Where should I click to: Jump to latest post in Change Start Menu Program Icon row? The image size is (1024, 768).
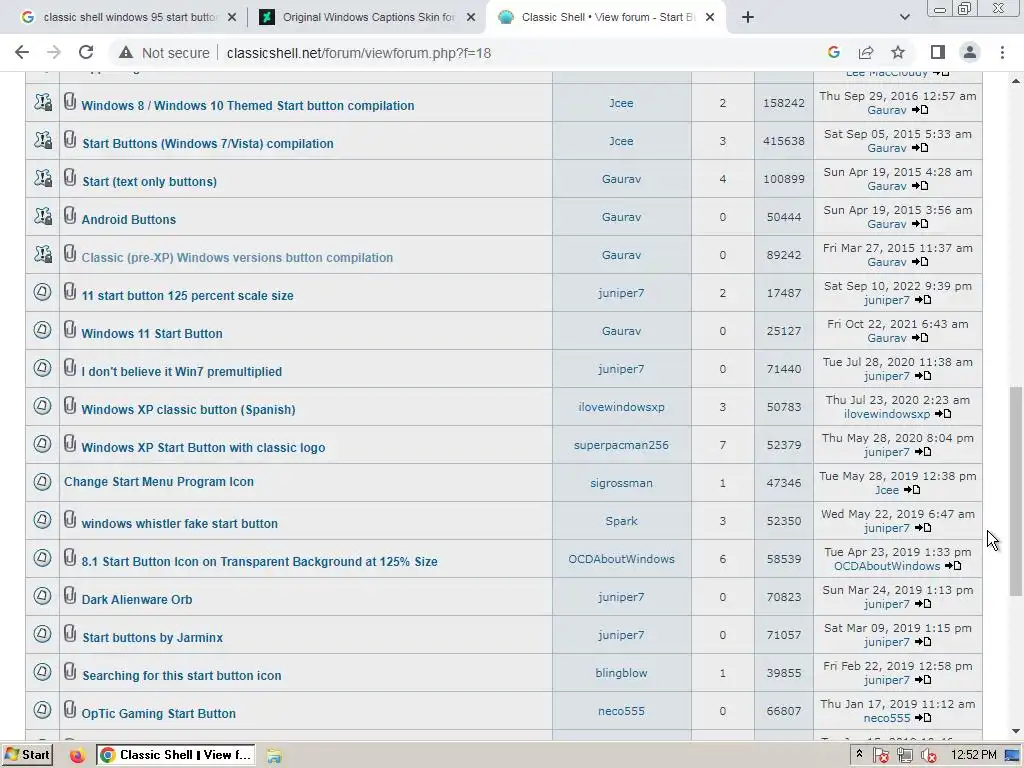click(912, 490)
